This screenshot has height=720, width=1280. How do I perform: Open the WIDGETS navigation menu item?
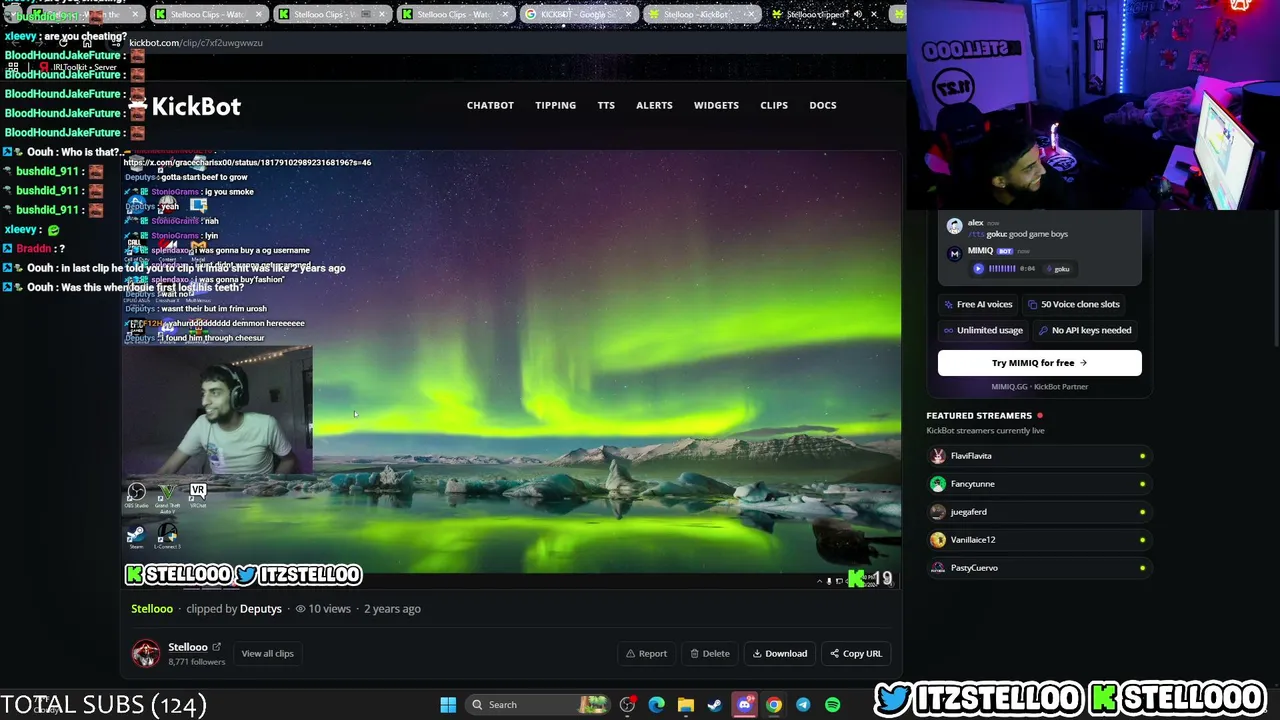coord(716,105)
